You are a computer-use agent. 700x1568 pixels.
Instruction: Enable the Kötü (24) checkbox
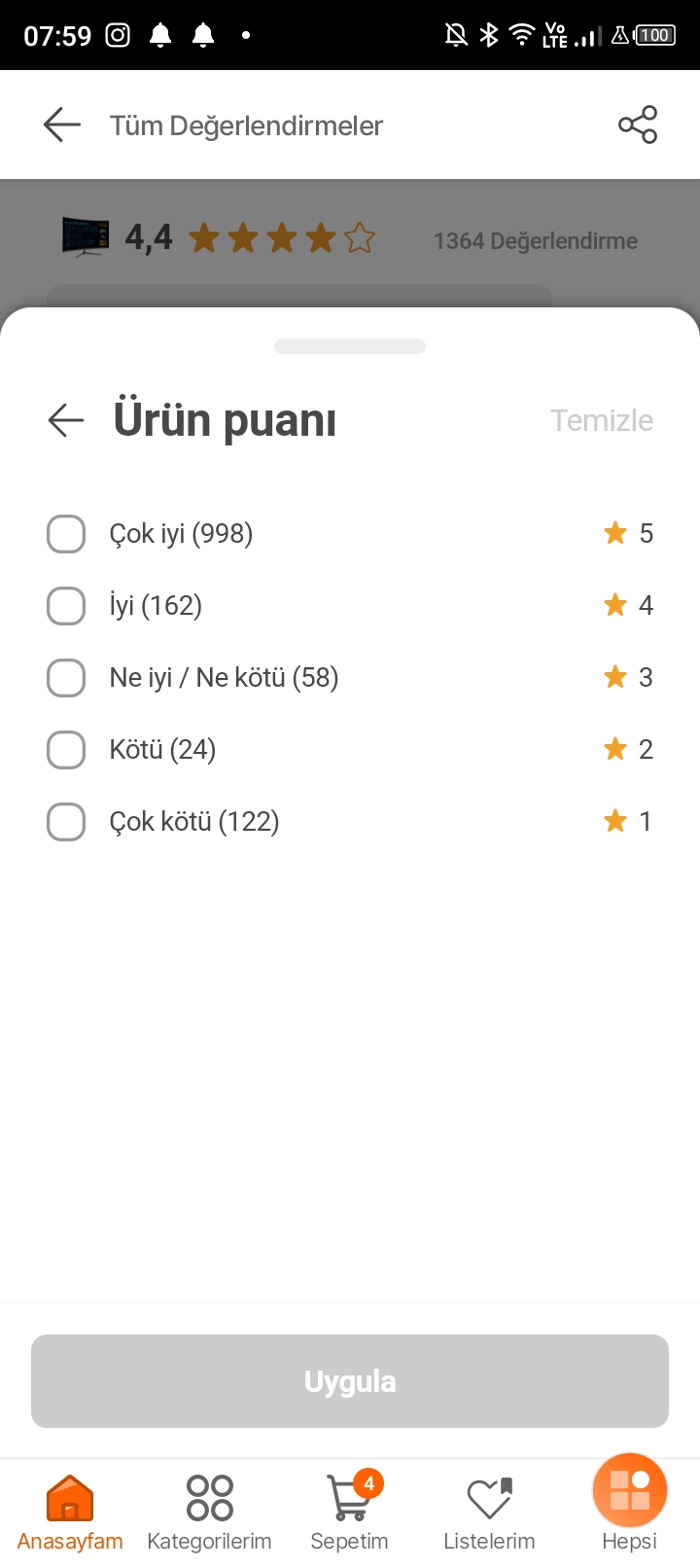(x=66, y=750)
